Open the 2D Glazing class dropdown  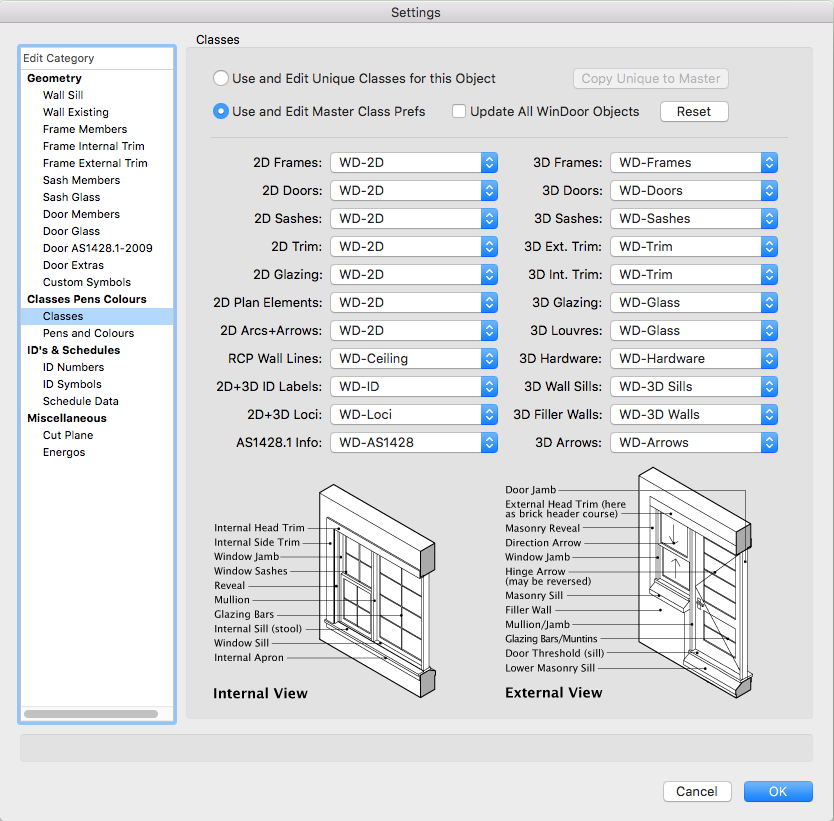click(413, 274)
